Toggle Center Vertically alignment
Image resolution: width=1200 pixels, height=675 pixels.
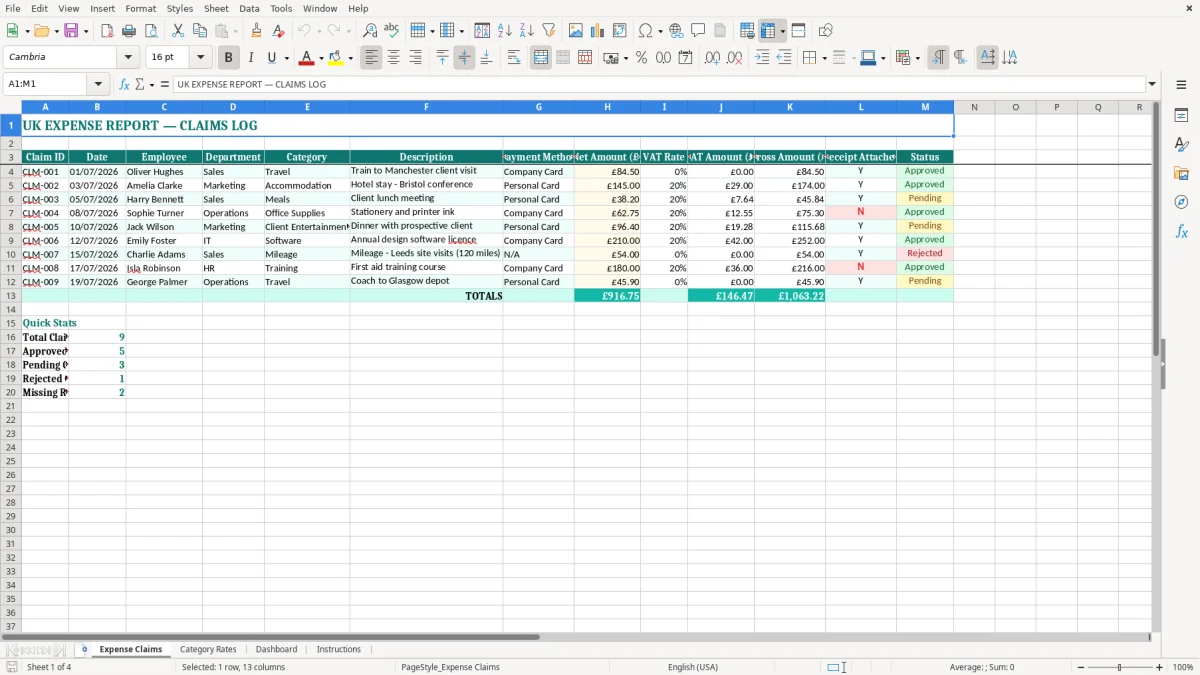(x=464, y=58)
